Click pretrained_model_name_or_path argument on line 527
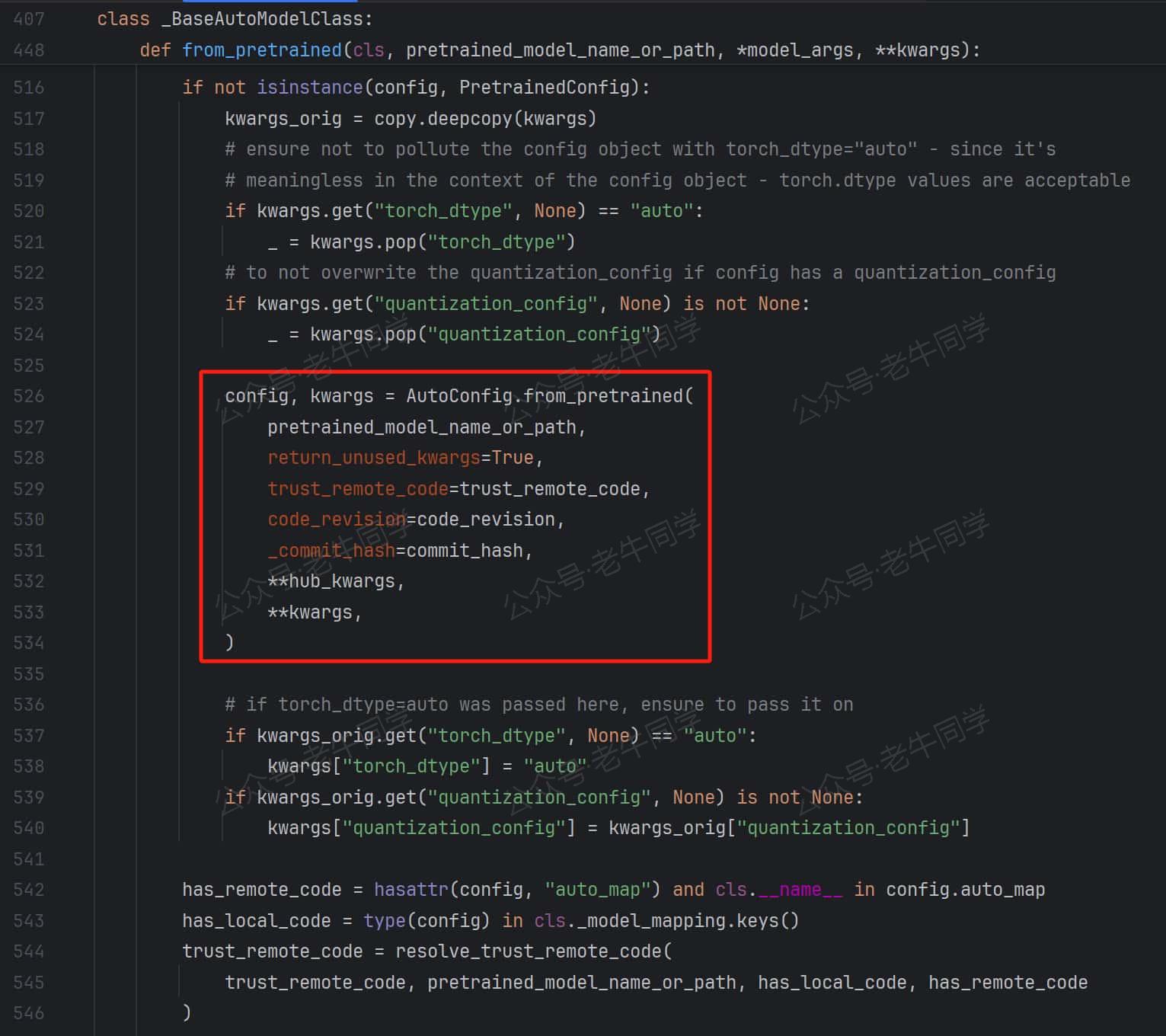 click(x=422, y=427)
